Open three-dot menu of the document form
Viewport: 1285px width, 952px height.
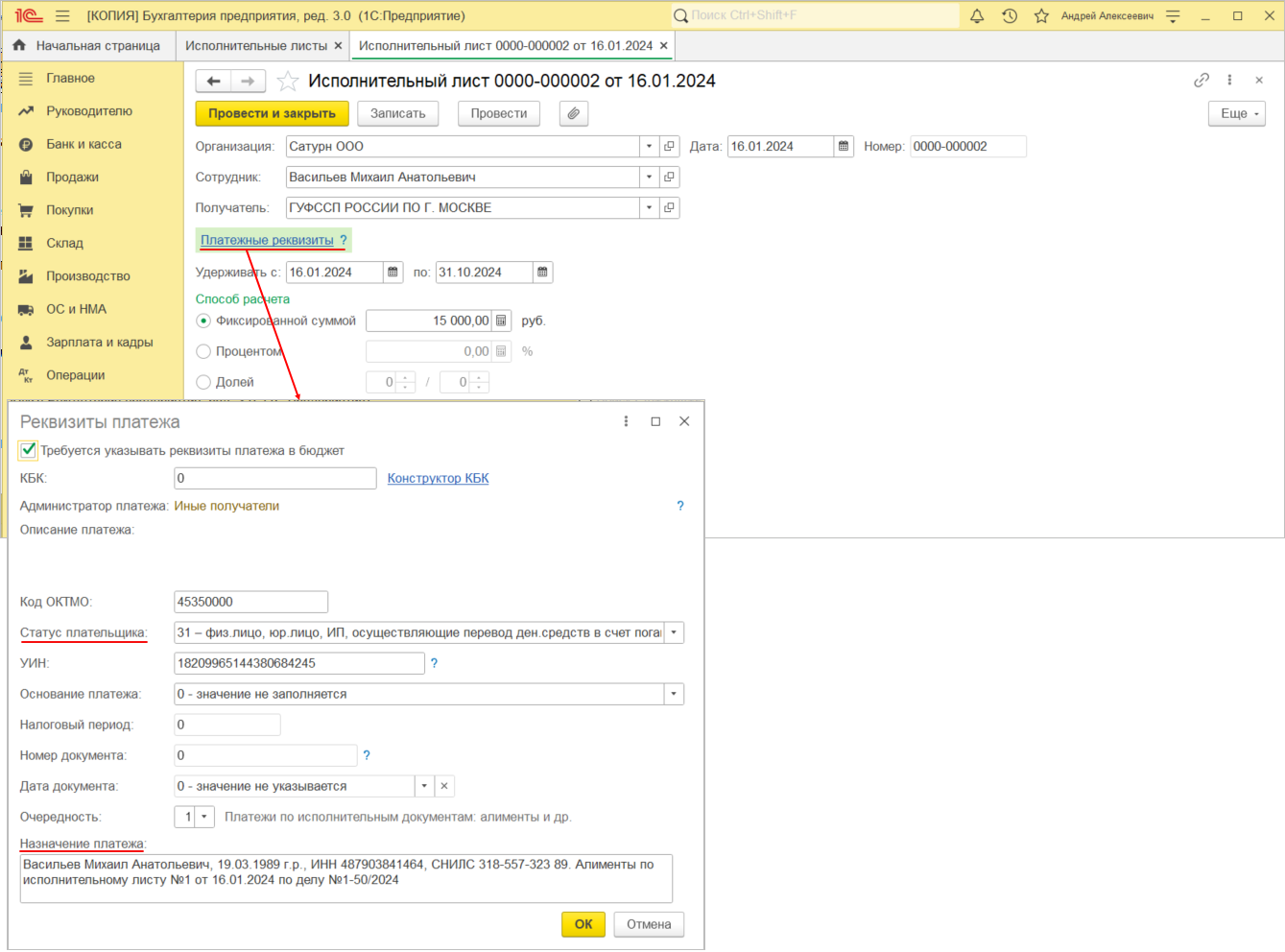[x=1229, y=81]
